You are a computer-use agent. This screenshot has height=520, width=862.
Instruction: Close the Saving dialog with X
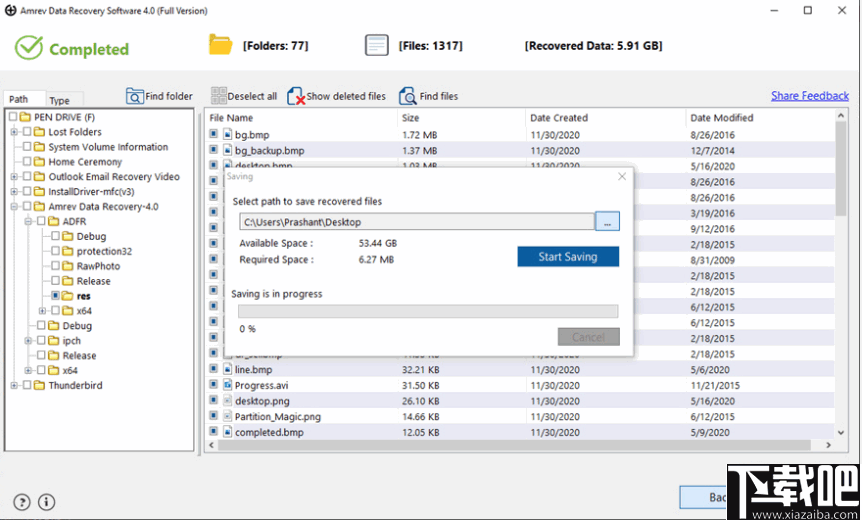tap(622, 176)
